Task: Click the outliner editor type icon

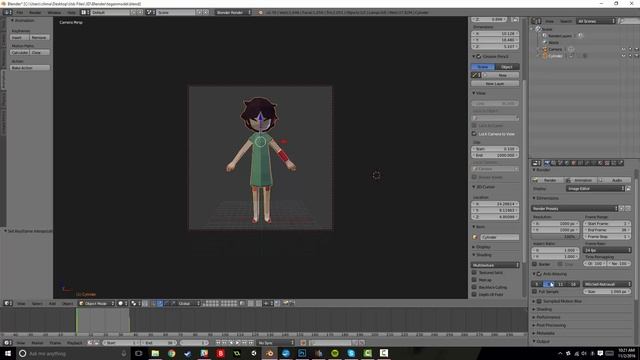Action: coord(537,21)
